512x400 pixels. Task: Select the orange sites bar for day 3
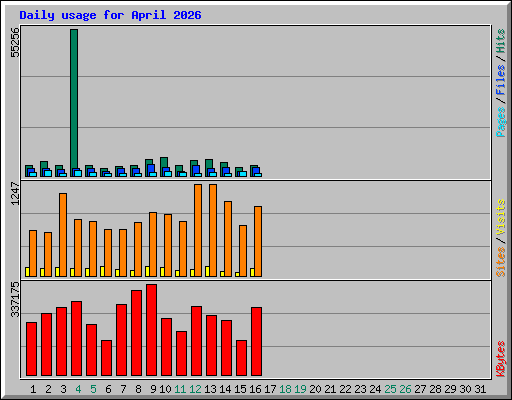tap(63, 235)
